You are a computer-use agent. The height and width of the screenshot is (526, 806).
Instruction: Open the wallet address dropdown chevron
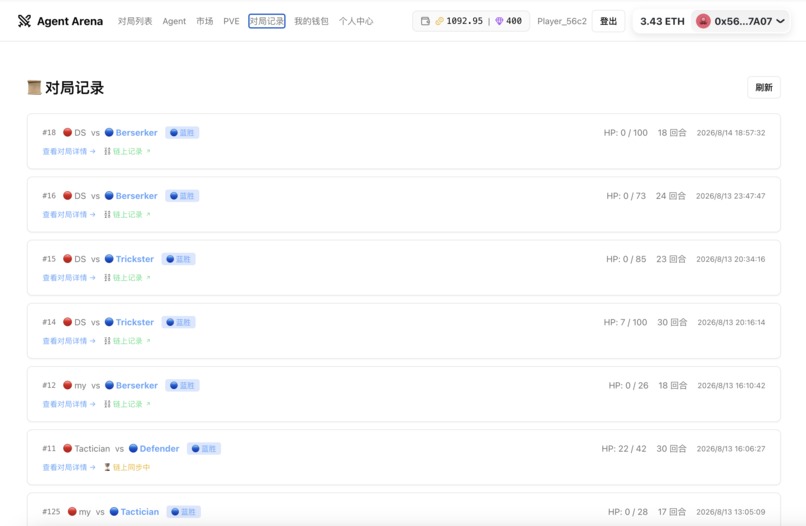tap(780, 21)
